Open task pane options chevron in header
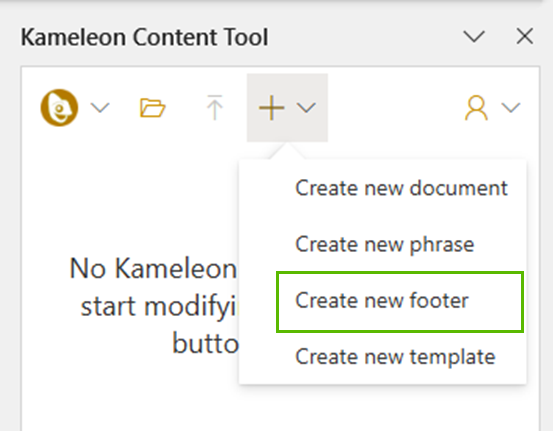The height and width of the screenshot is (431, 553). (474, 36)
